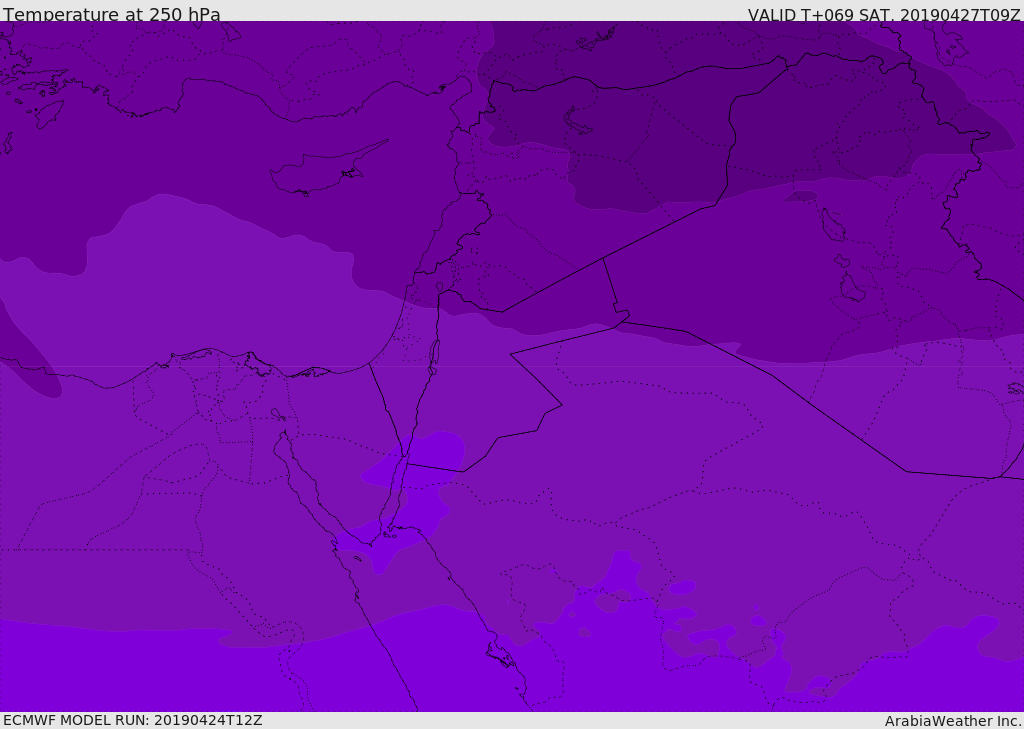The image size is (1024, 729).
Task: Click the 'ECMWF MODEL RUN: 20190424T12Z' text
Action: (133, 720)
